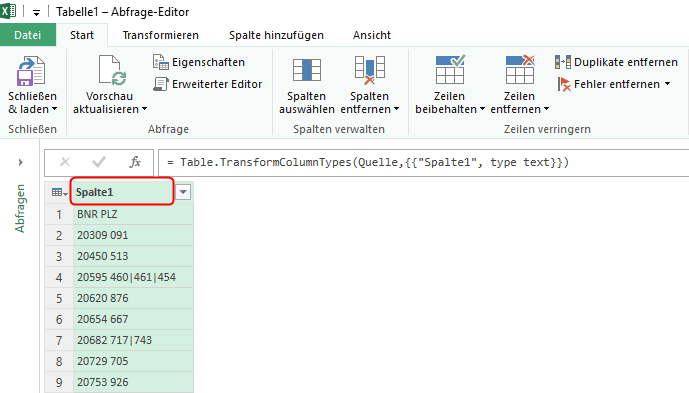Viewport: 689px width, 393px height.
Task: Confirm the formula with the checkmark
Action: [99, 162]
